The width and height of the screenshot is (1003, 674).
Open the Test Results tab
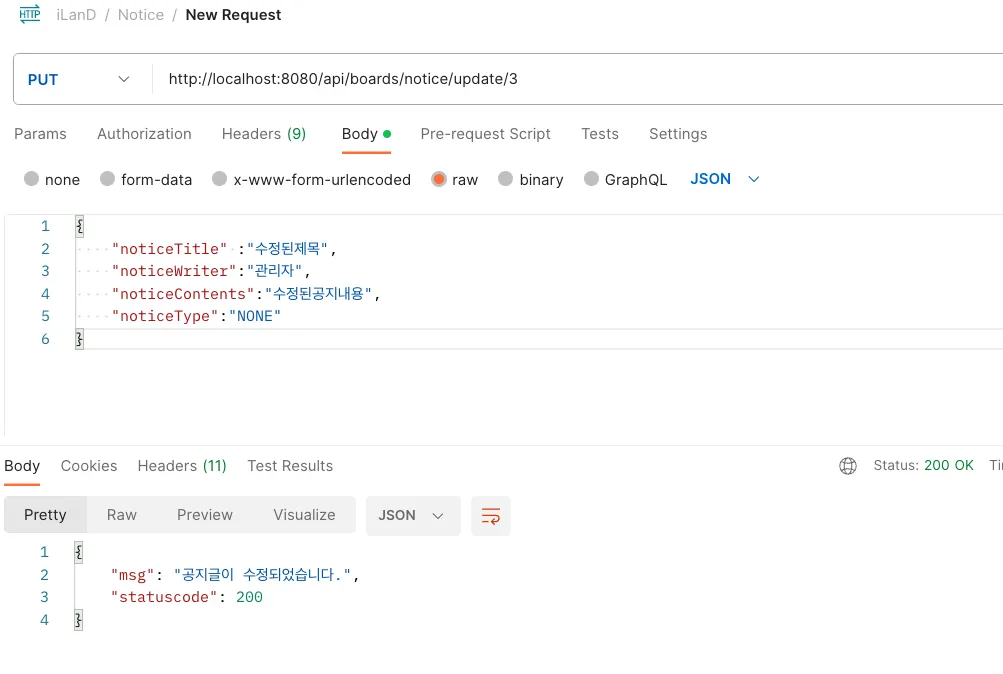pyautogui.click(x=290, y=466)
